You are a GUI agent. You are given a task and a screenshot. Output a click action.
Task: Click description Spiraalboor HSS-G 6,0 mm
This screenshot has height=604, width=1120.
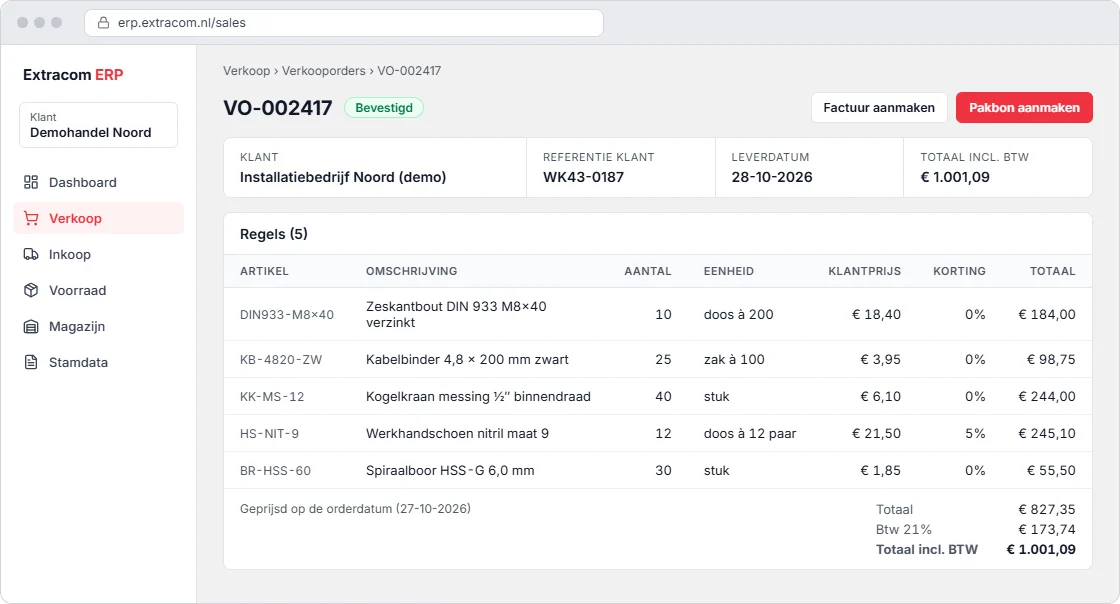(450, 471)
